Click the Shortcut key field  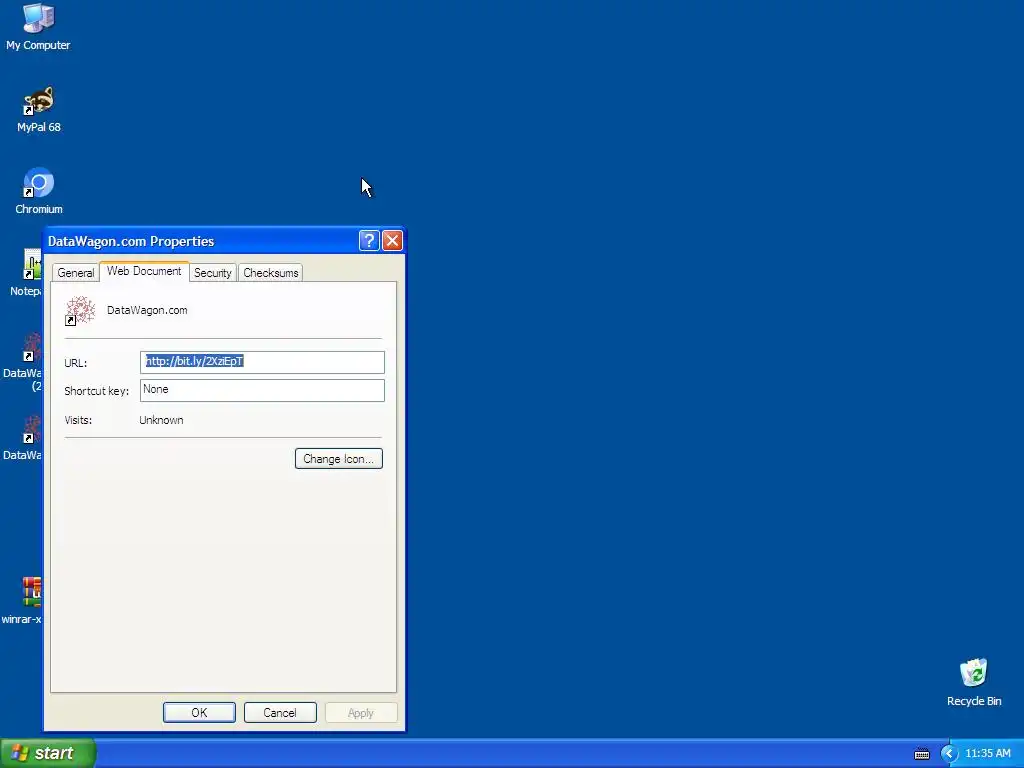pos(262,390)
